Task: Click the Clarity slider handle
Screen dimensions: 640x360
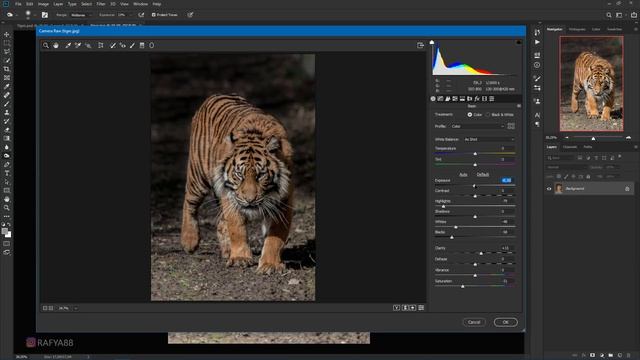Action: [x=481, y=253]
